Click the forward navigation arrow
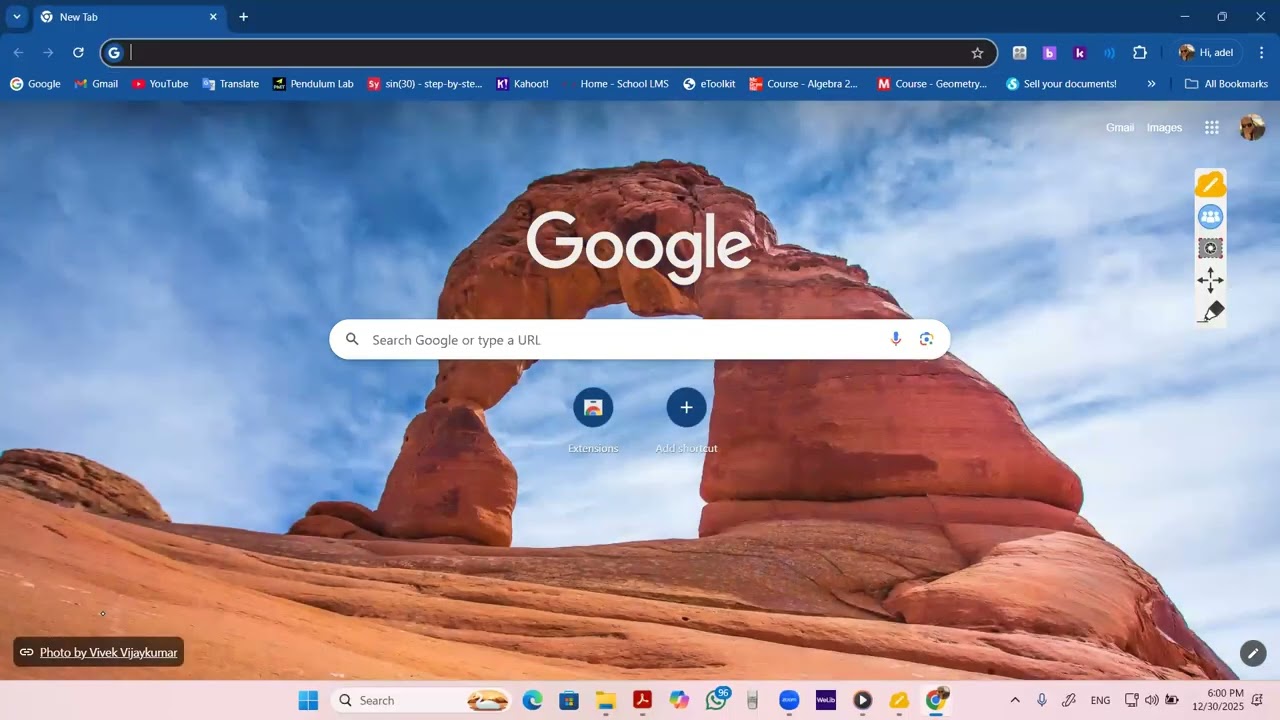 pos(48,53)
